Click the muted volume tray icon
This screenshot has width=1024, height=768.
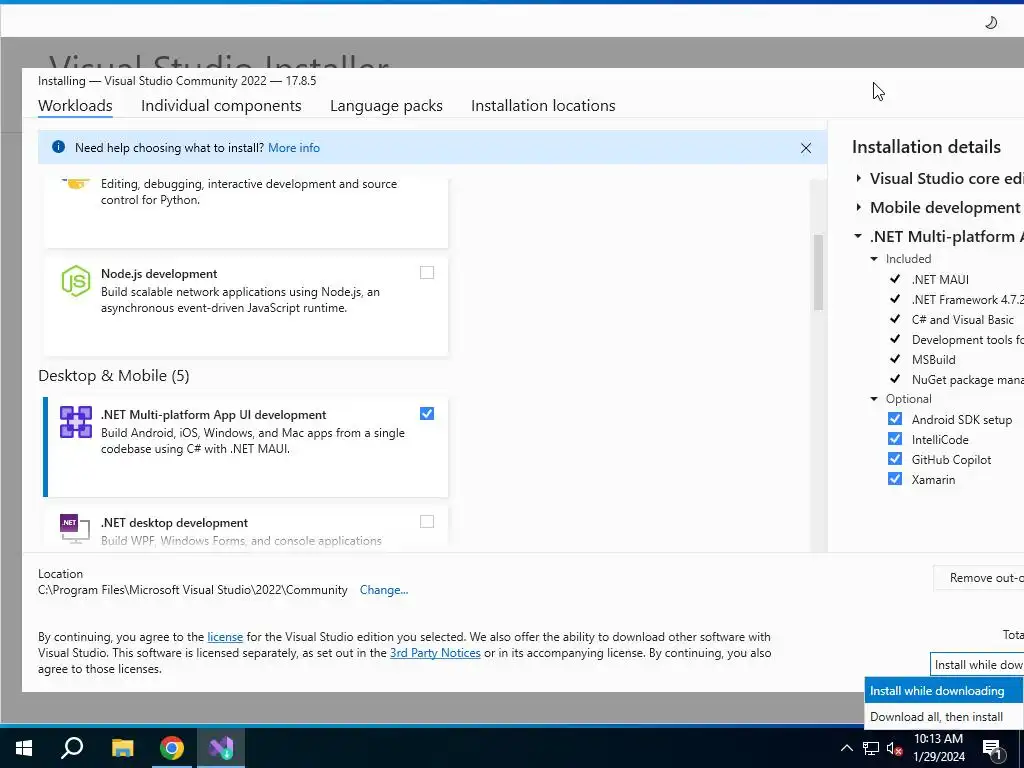[894, 748]
